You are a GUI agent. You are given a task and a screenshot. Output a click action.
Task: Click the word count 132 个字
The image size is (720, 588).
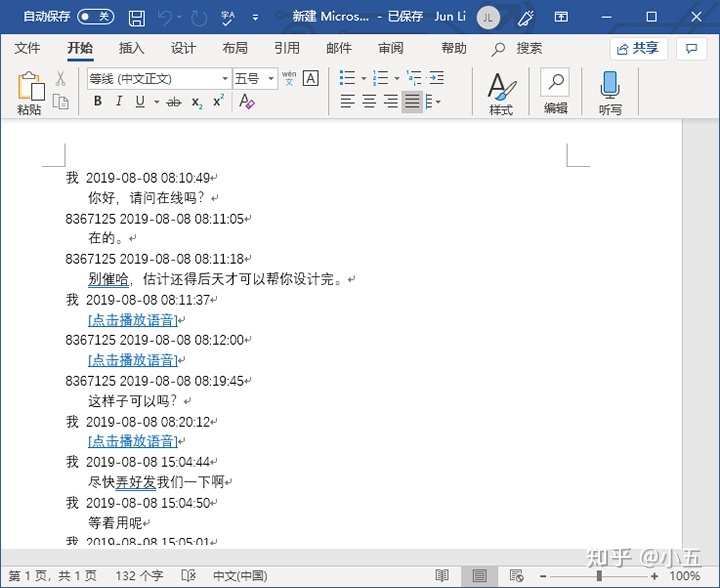pyautogui.click(x=139, y=576)
